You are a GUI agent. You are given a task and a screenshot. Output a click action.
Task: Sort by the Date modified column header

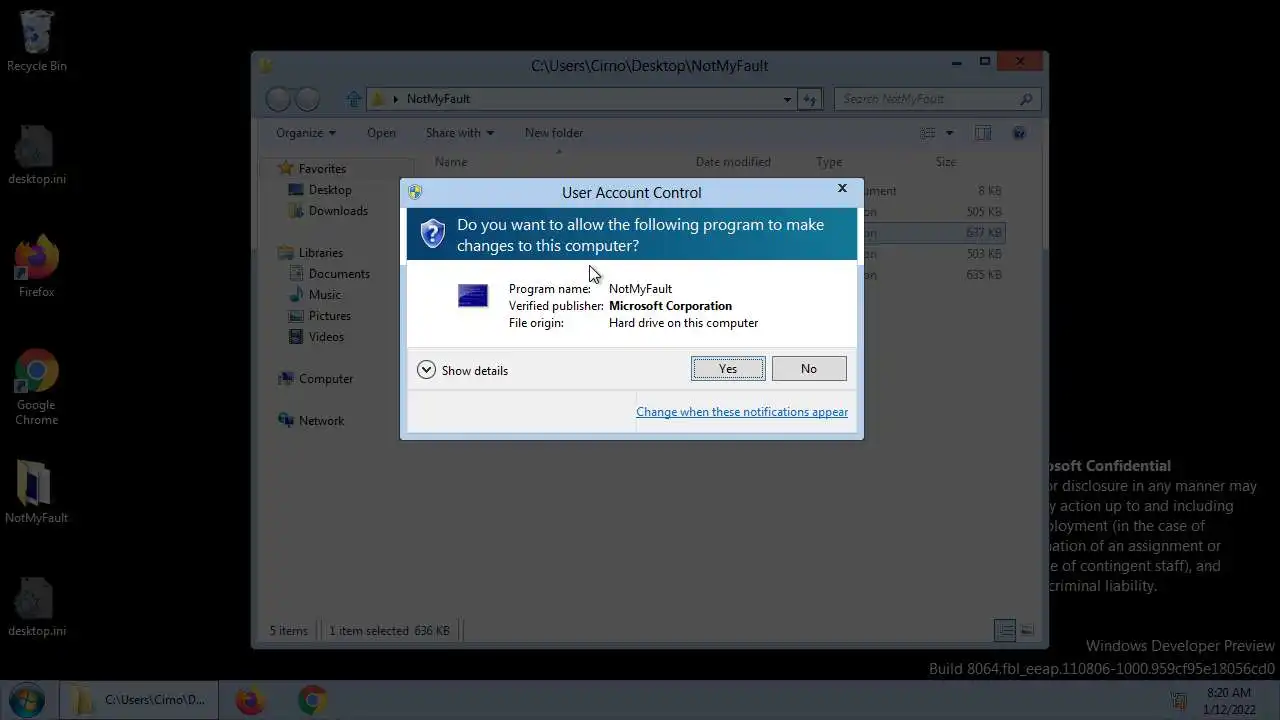click(x=733, y=162)
